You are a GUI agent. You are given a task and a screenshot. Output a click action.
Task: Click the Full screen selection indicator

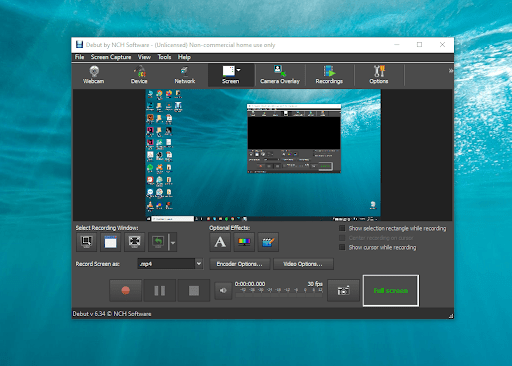[x=391, y=290]
